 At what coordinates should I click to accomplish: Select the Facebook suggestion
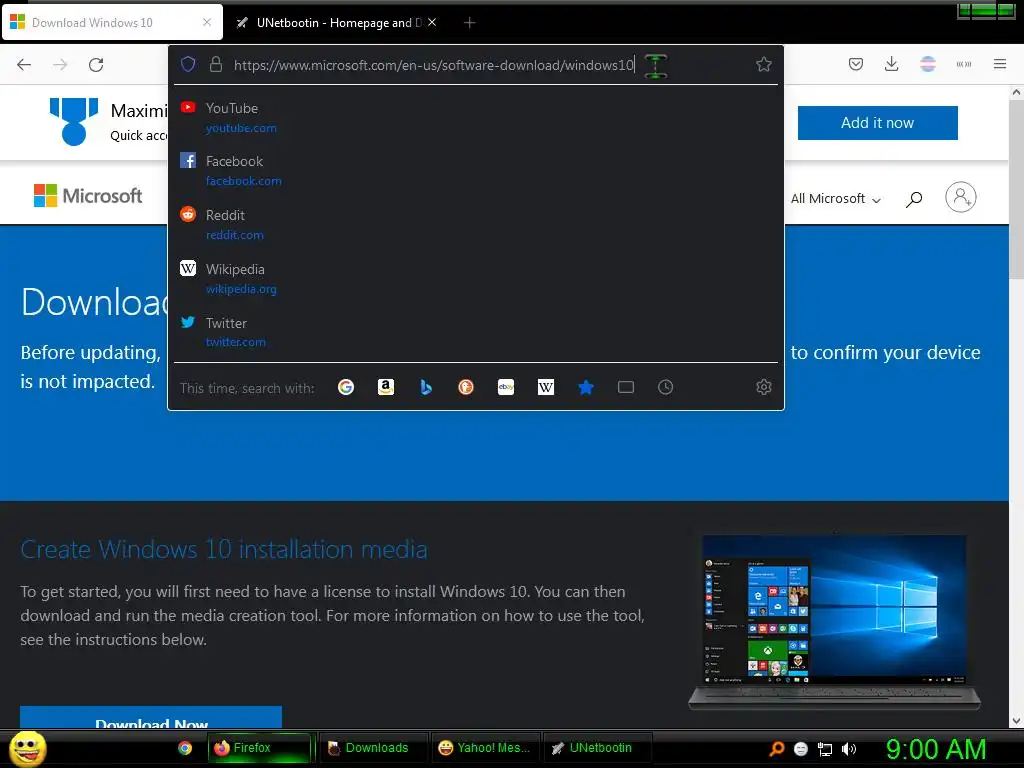[476, 170]
